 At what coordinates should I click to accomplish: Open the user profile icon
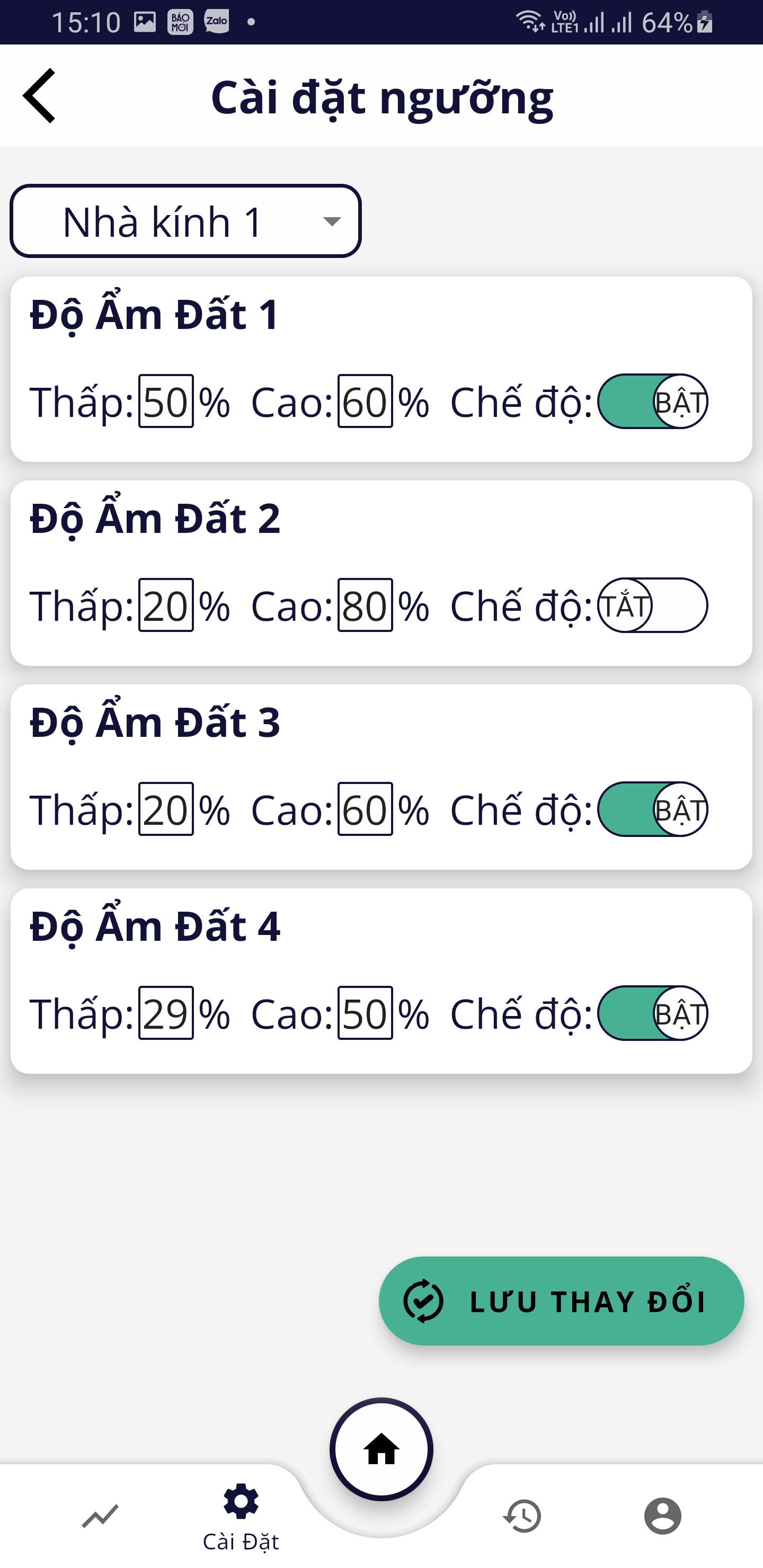point(662,1516)
